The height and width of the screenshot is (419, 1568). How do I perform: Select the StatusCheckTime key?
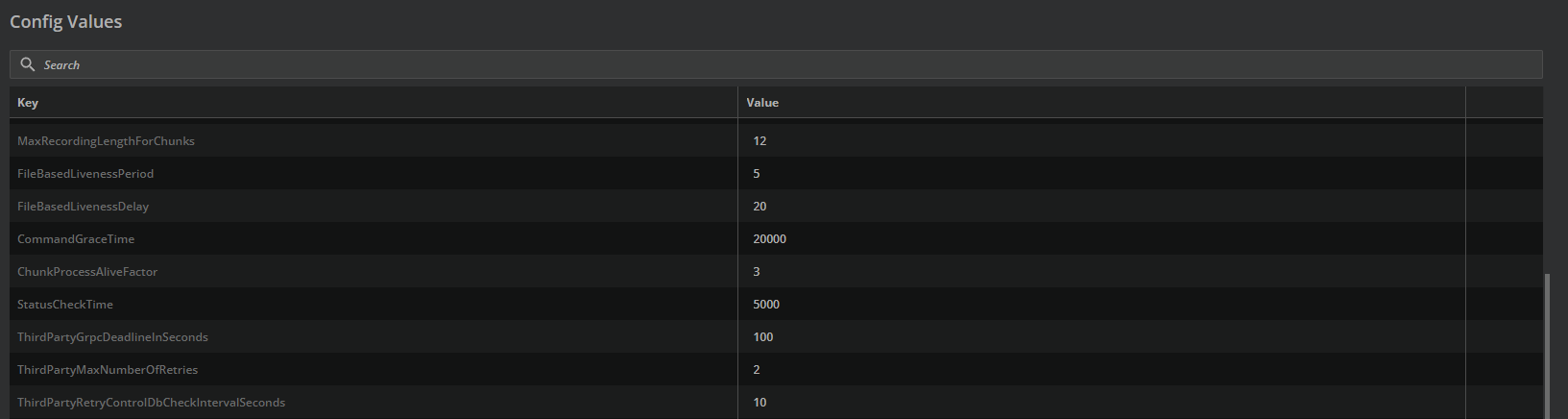click(65, 305)
